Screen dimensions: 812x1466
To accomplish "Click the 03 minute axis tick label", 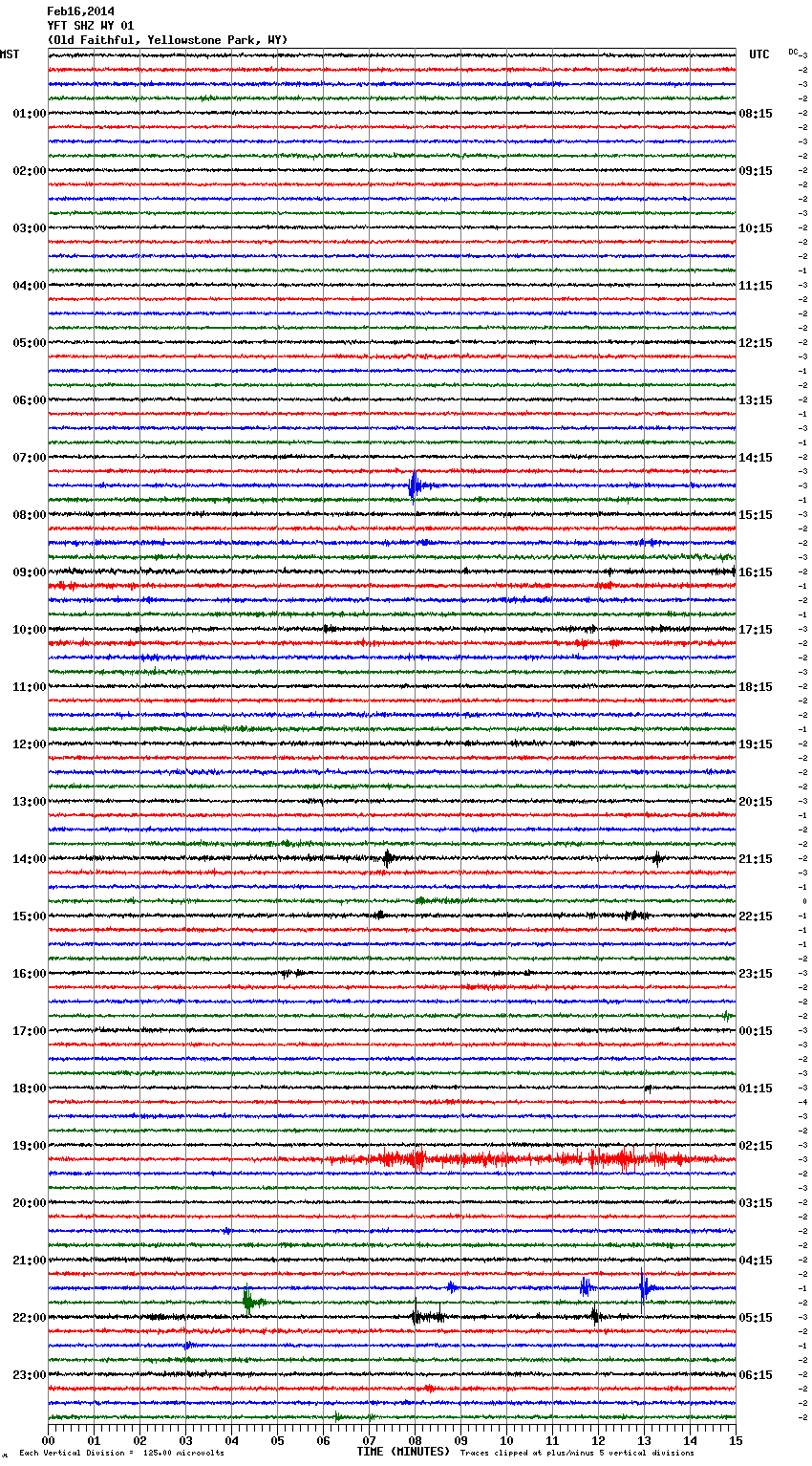I will [x=185, y=1441].
